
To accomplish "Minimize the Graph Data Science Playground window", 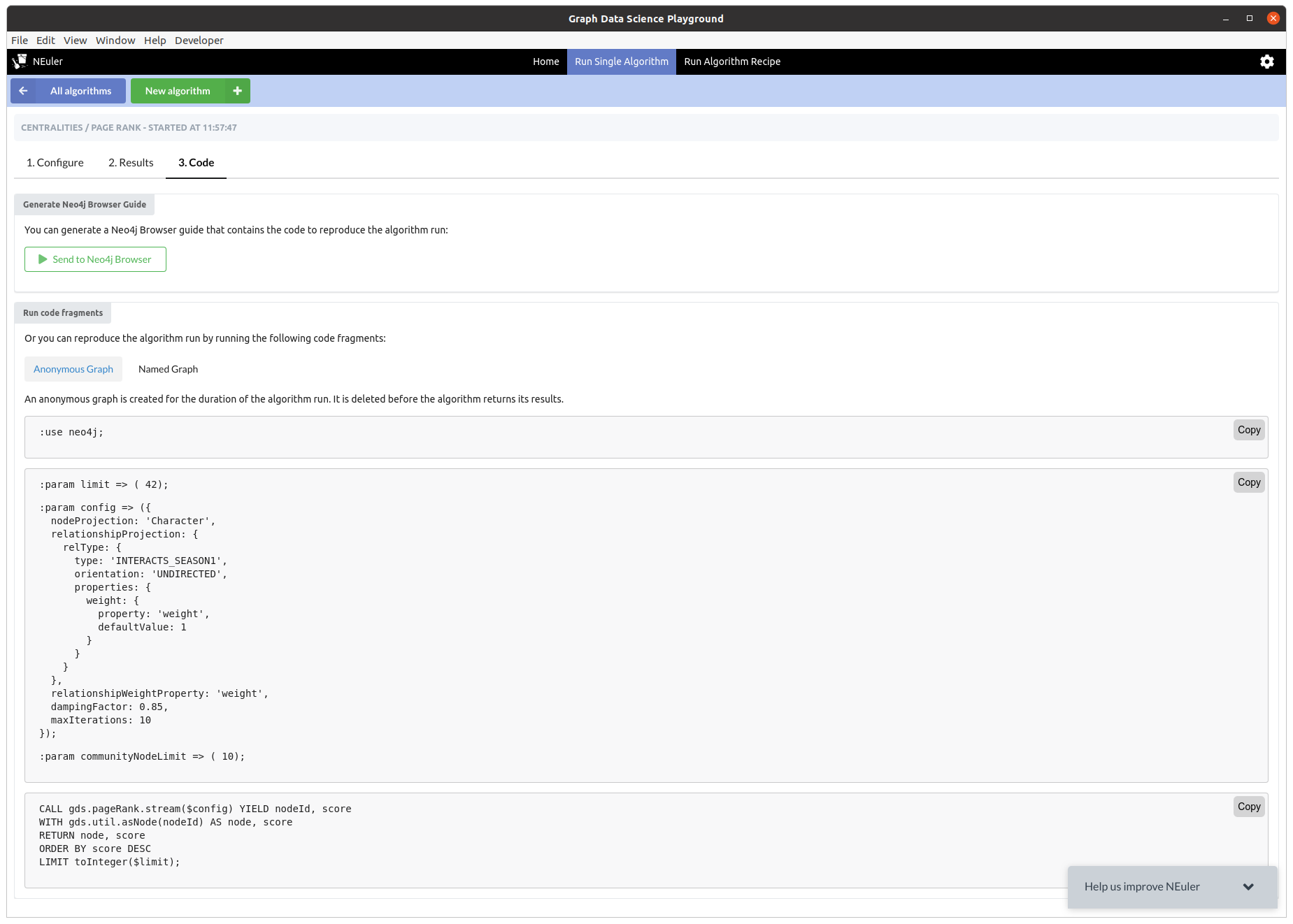I will 1226,19.
